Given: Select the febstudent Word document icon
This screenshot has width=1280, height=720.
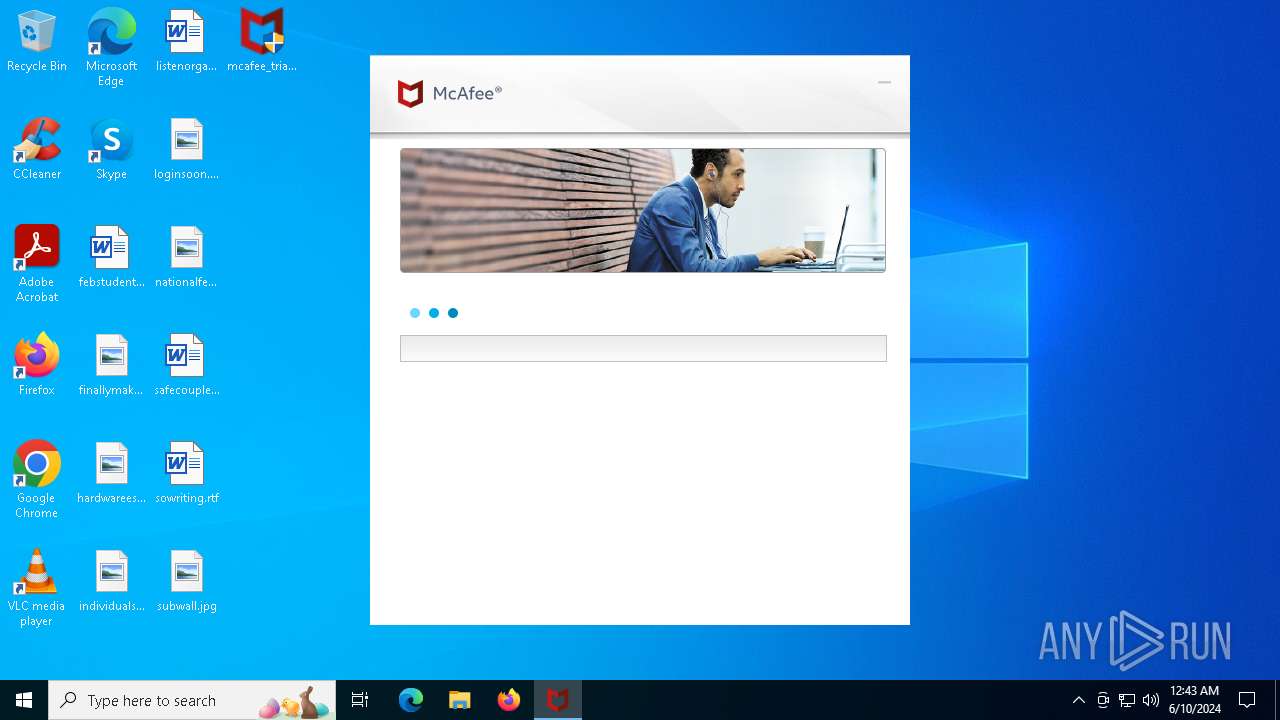Looking at the screenshot, I should tap(111, 258).
